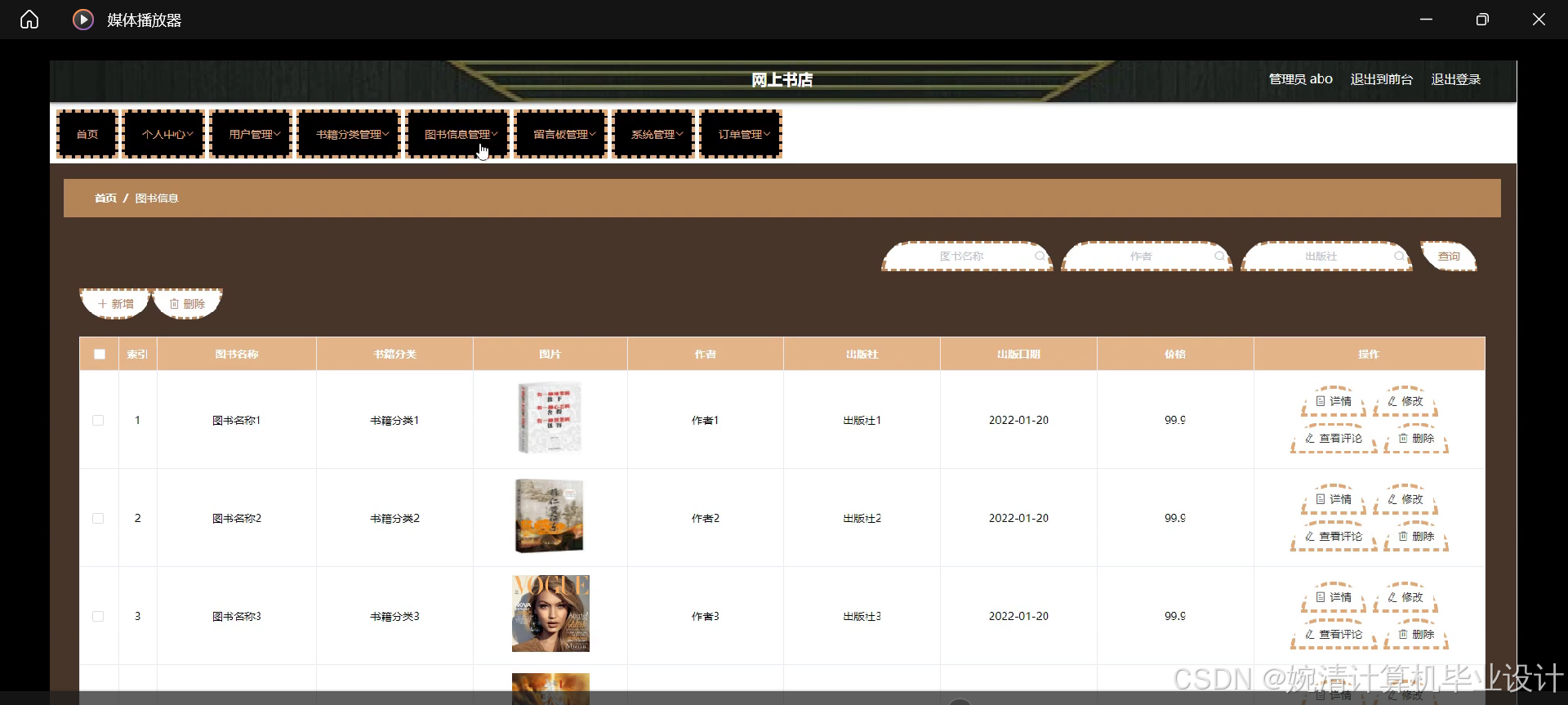Expand the 图书信息管理 dropdown menu
Viewport: 1568px width, 705px height.
[x=457, y=134]
